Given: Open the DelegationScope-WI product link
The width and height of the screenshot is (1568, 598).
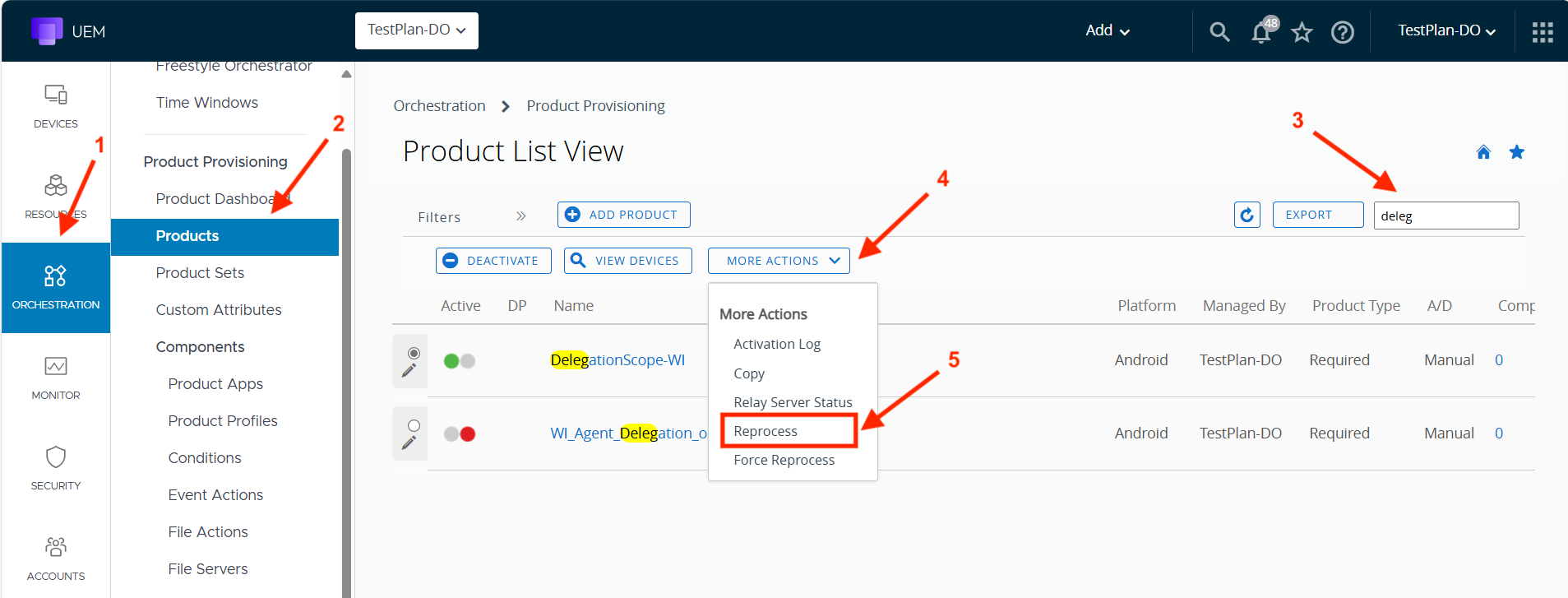Looking at the screenshot, I should coord(617,360).
